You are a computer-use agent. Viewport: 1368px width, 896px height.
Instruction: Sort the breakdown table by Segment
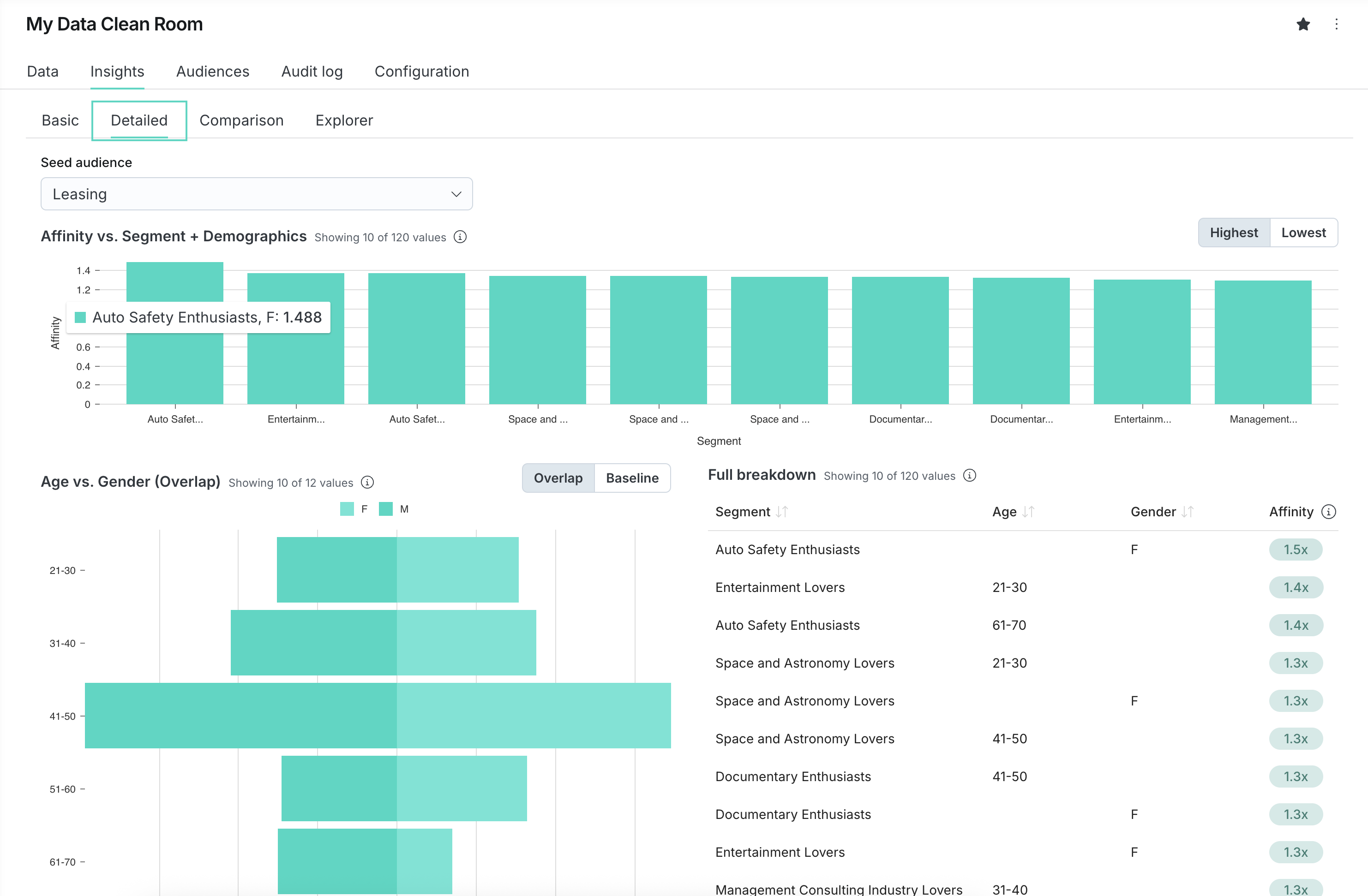[x=783, y=512]
